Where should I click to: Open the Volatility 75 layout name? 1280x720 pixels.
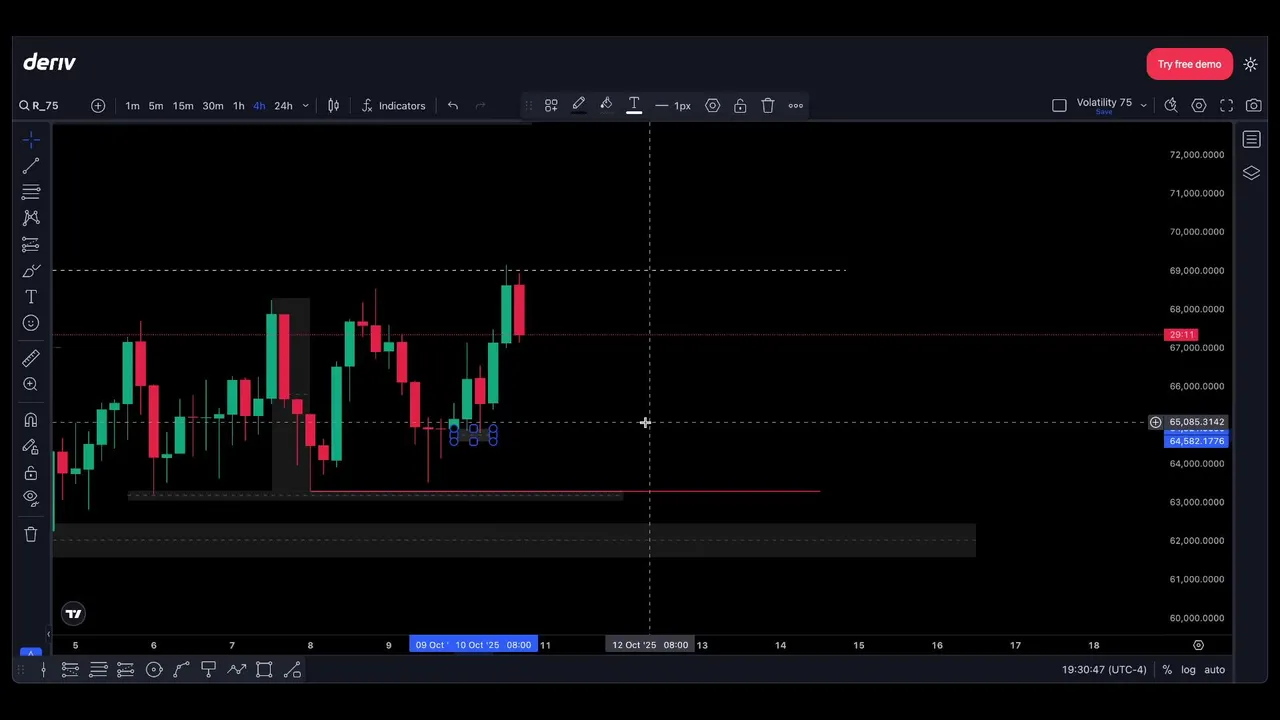tap(1104, 103)
